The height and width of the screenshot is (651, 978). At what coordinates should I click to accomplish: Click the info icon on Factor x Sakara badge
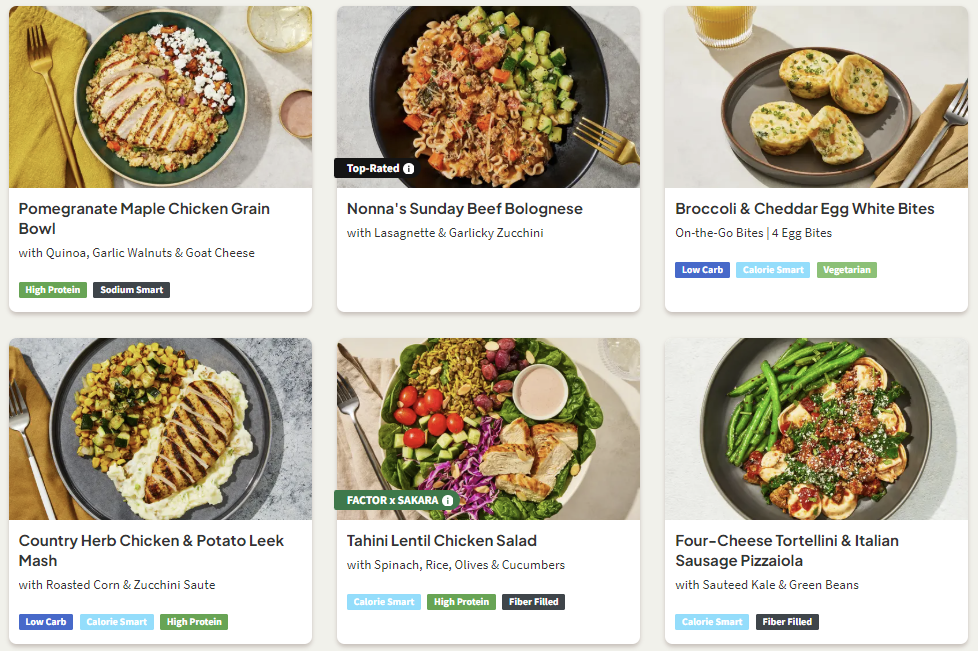(x=447, y=500)
